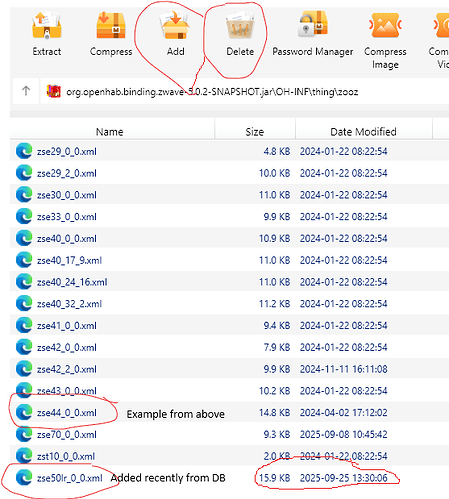This screenshot has width=449, height=499.
Task: Click Edge icon beside zse50lr_0_0.xml
Action: 24,478
